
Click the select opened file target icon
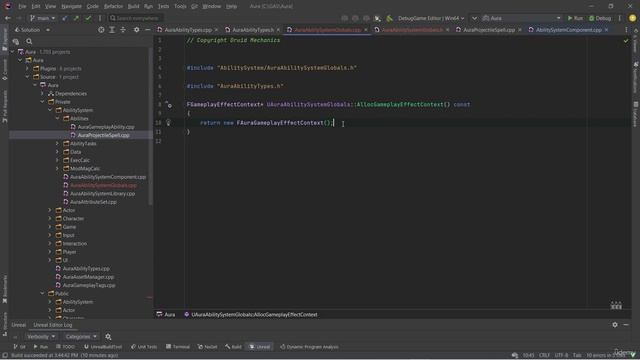(x=101, y=30)
